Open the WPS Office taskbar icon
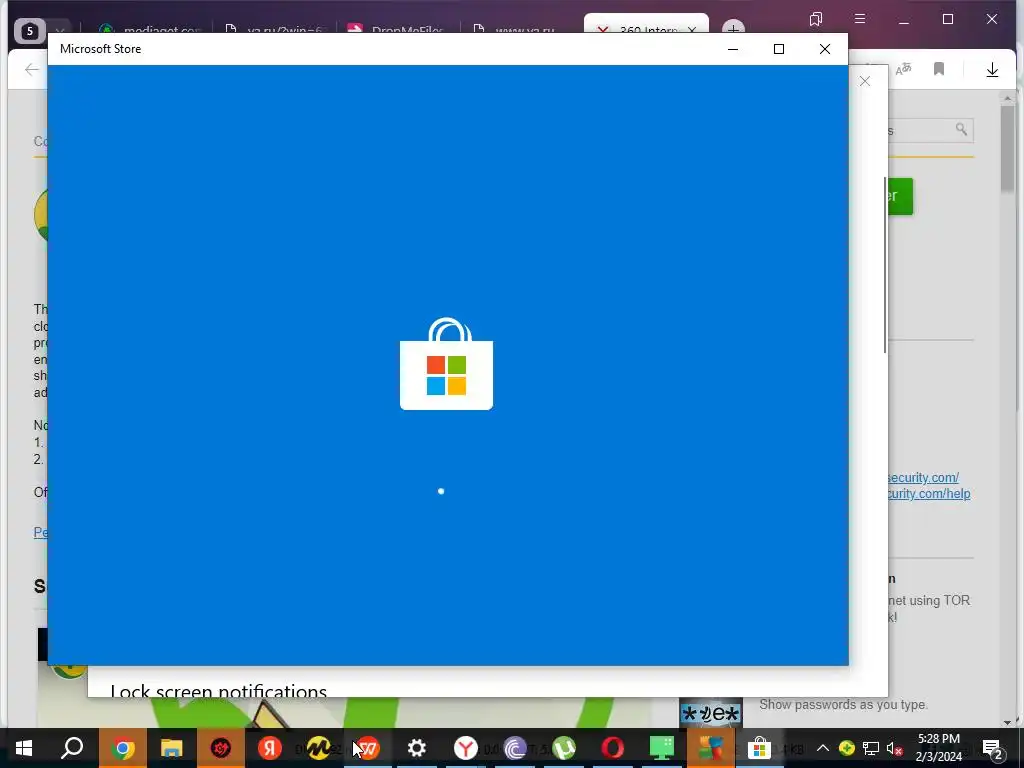 pyautogui.click(x=368, y=748)
